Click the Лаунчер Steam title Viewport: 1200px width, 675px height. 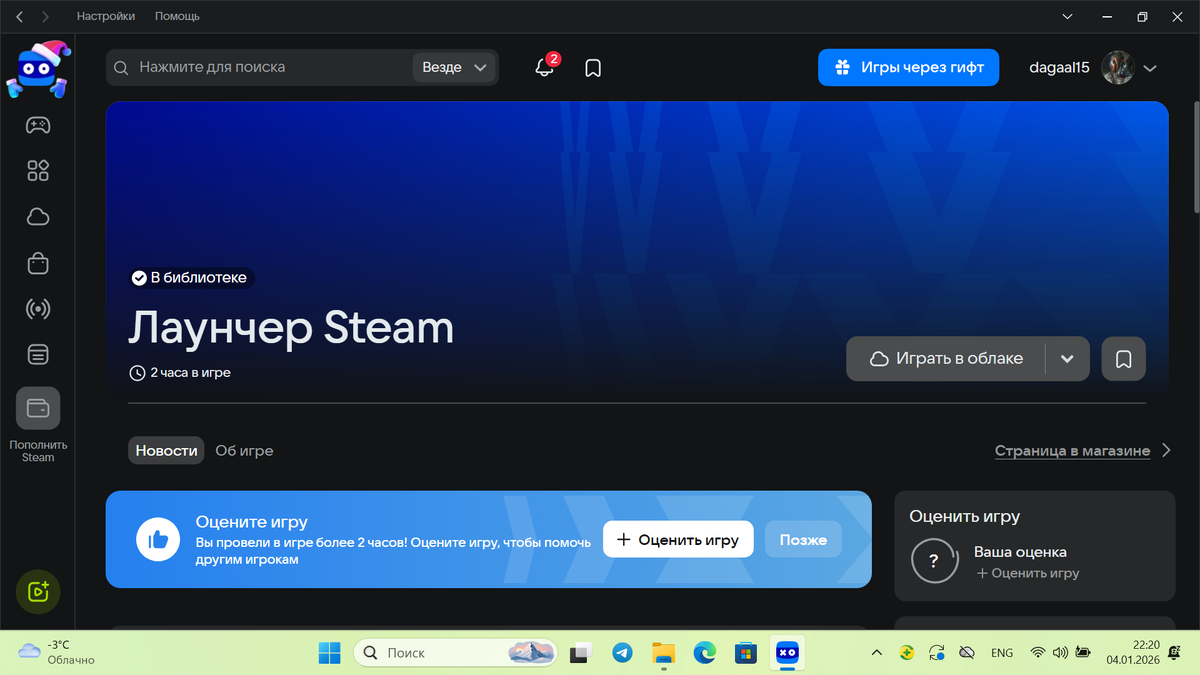pyautogui.click(x=291, y=327)
